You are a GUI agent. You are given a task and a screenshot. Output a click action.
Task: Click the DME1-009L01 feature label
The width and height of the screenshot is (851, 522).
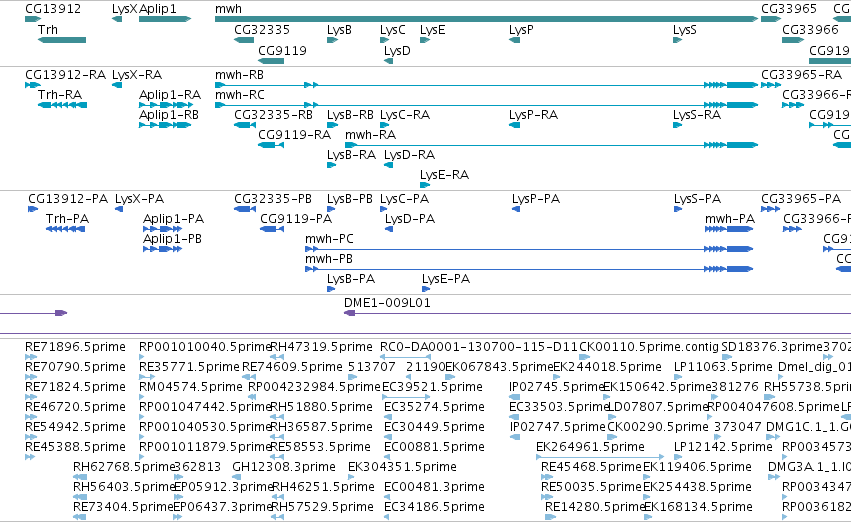(387, 303)
